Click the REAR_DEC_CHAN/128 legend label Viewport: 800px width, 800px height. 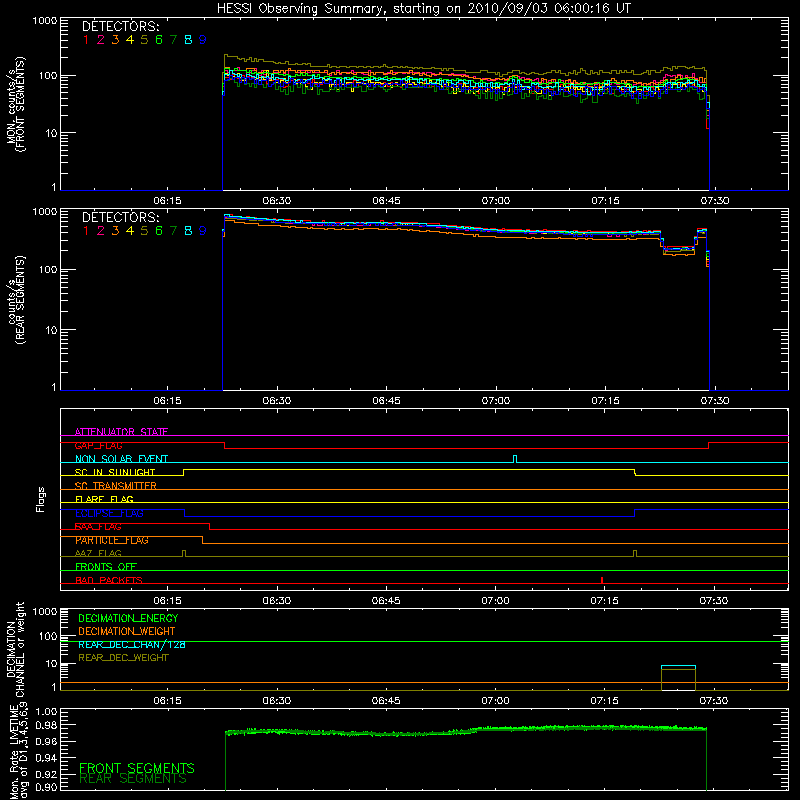(132, 645)
